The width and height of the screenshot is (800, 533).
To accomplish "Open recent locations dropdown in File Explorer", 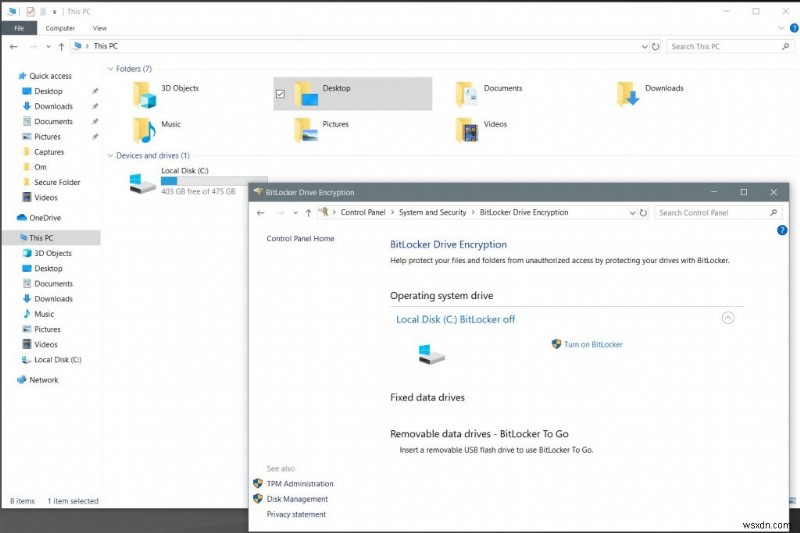I will (x=48, y=46).
